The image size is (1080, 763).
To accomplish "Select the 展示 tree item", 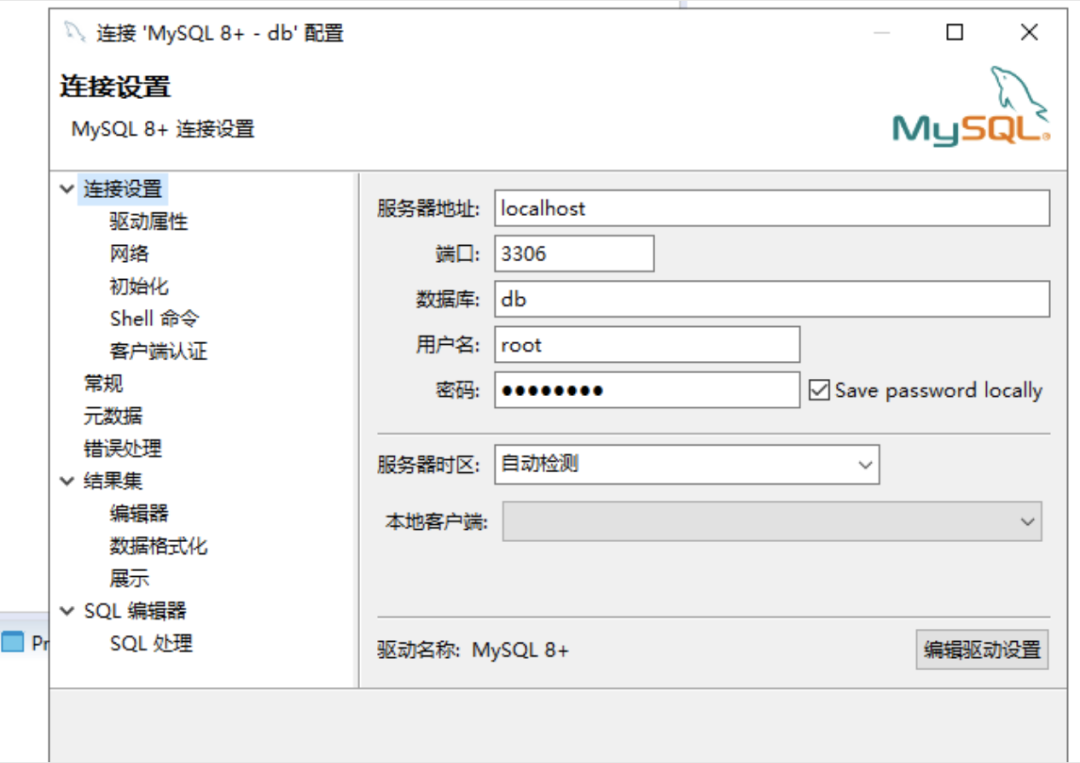I will pyautogui.click(x=129, y=578).
